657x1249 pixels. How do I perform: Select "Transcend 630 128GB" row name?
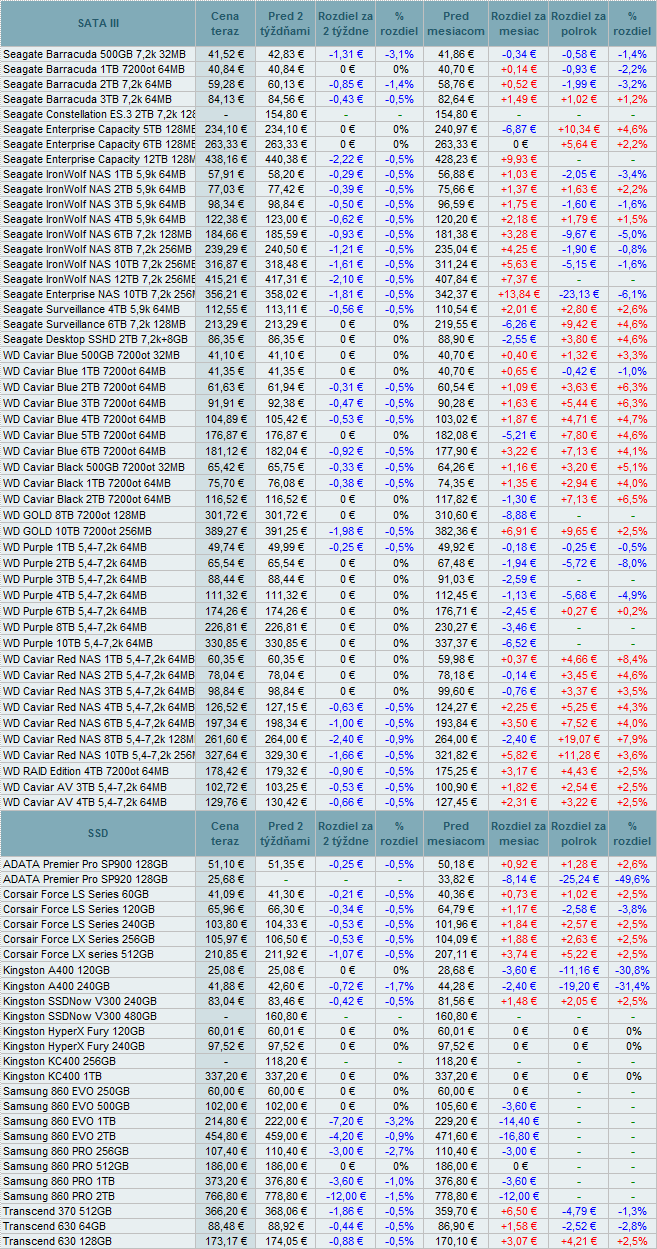click(57, 1241)
